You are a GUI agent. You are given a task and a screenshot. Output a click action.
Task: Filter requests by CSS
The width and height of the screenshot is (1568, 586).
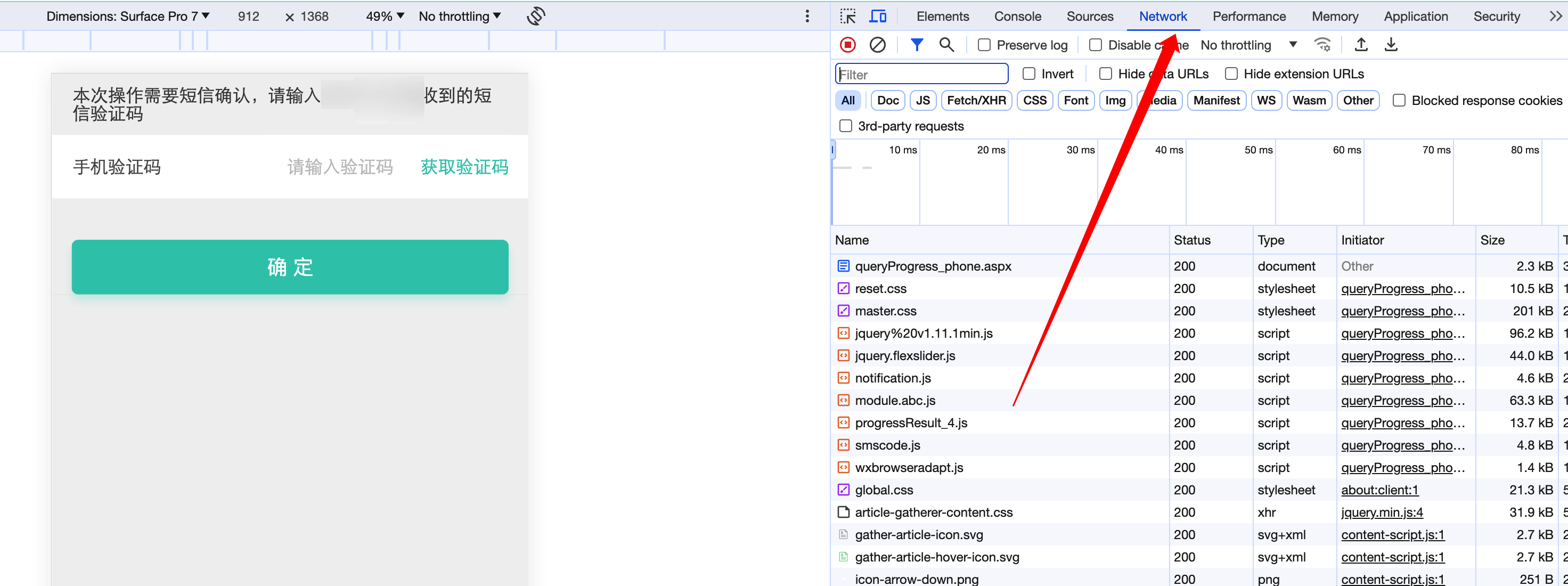[x=1034, y=101]
